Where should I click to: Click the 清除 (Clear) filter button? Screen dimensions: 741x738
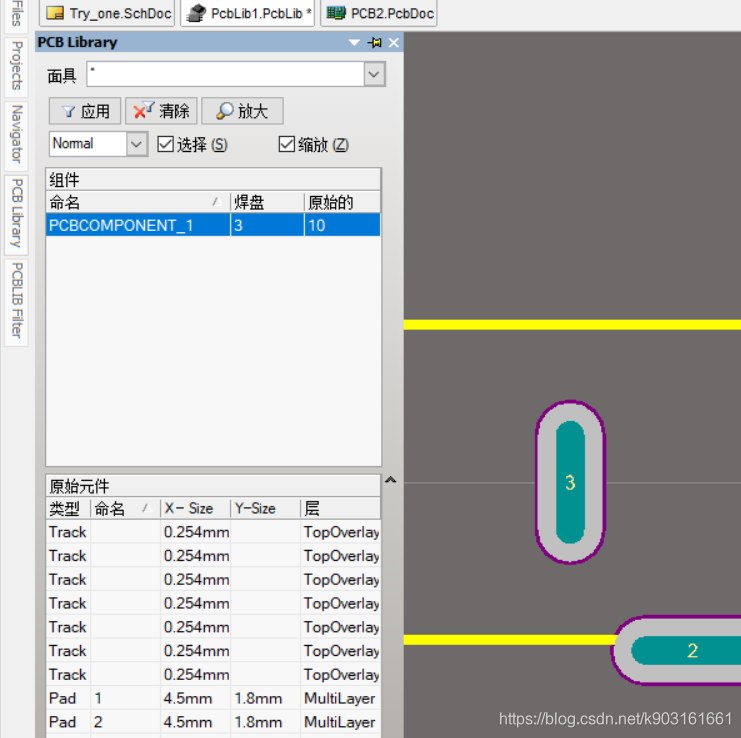pyautogui.click(x=161, y=111)
